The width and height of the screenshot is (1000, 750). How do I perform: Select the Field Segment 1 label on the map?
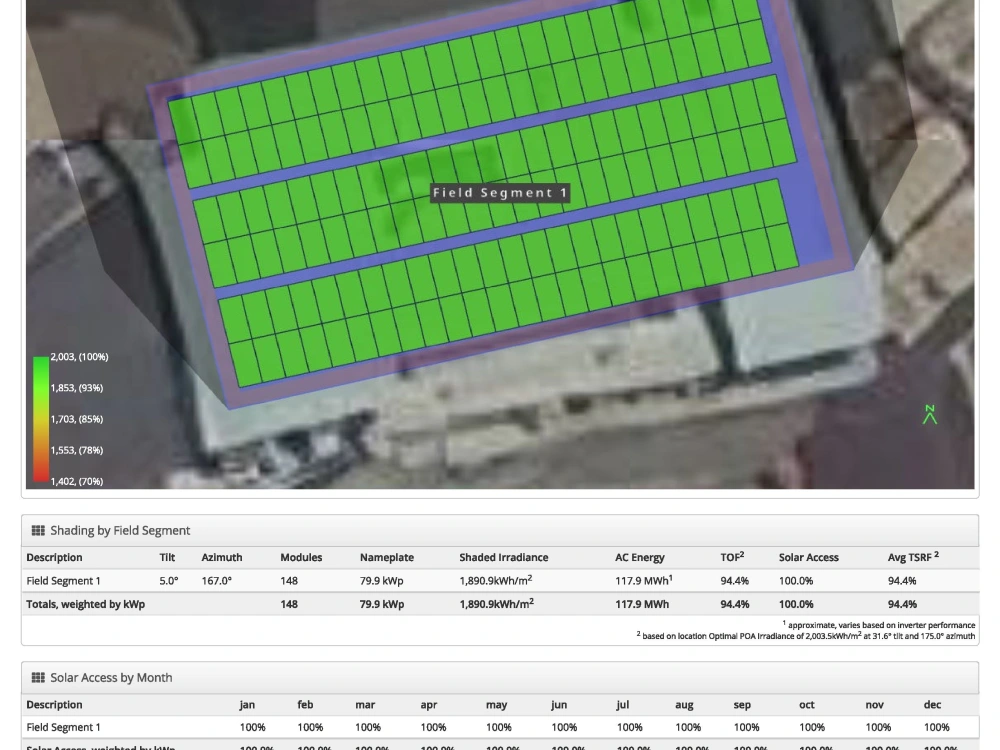(x=500, y=193)
